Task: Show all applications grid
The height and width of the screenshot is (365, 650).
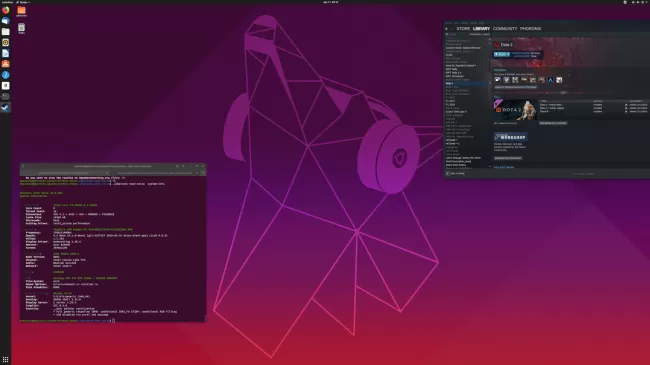Action: 5,360
